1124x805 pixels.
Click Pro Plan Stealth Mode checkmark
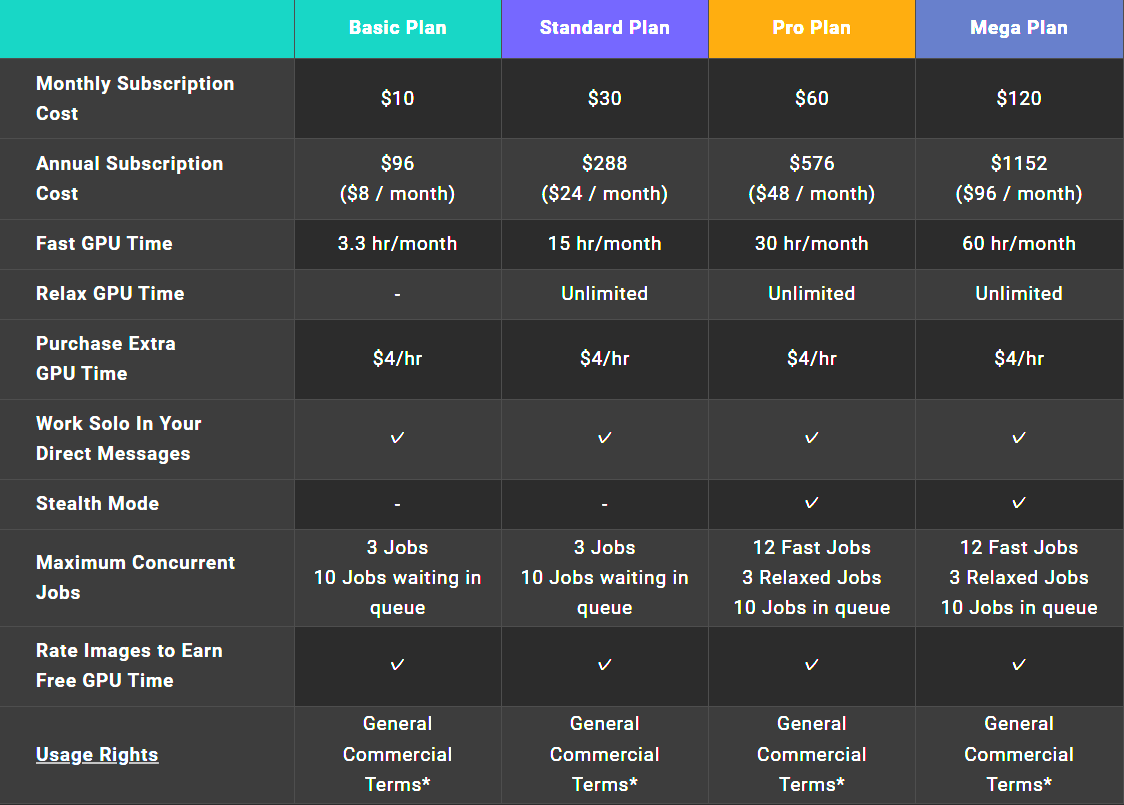click(811, 503)
